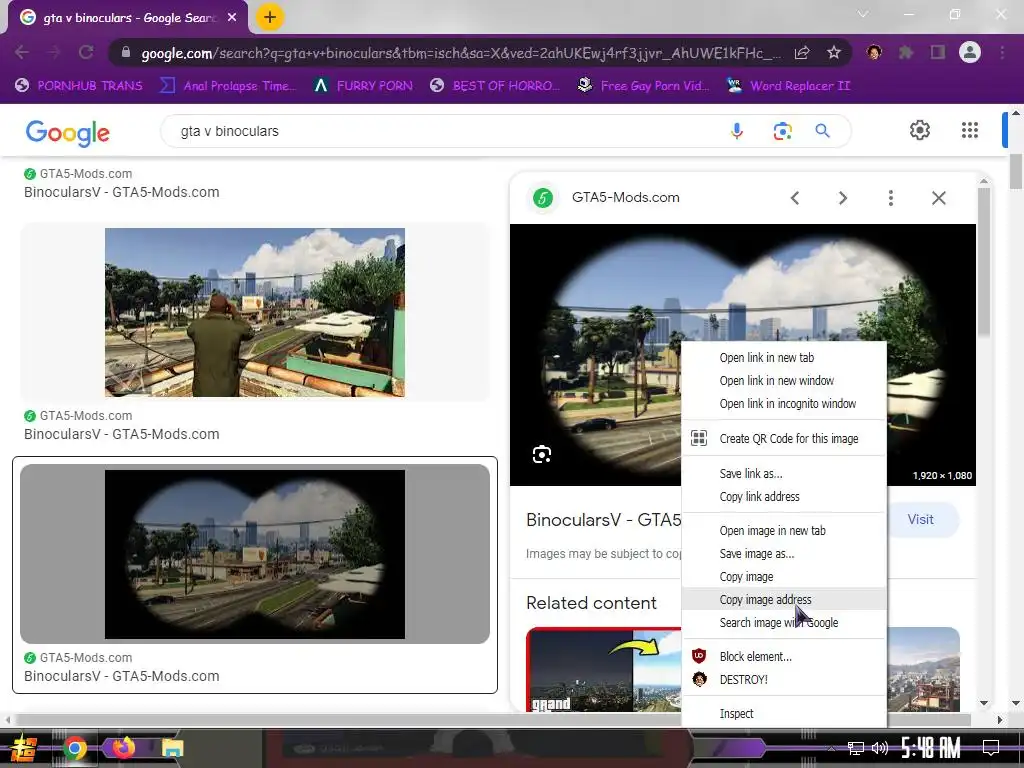This screenshot has width=1024, height=768.
Task: Click the GTA5-Mods.com favicon in preview header
Action: tap(543, 197)
